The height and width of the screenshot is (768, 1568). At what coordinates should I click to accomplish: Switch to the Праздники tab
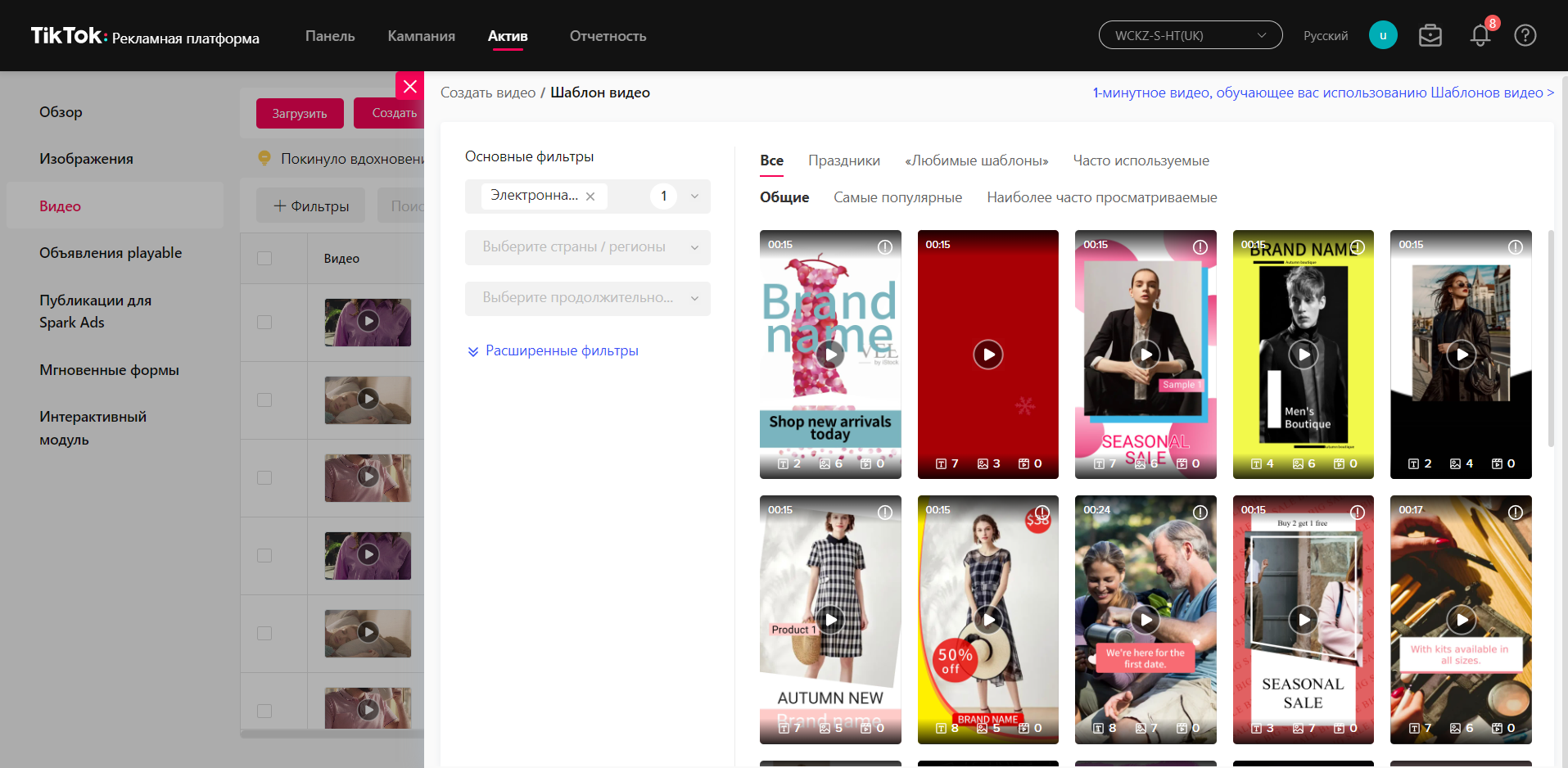click(843, 160)
